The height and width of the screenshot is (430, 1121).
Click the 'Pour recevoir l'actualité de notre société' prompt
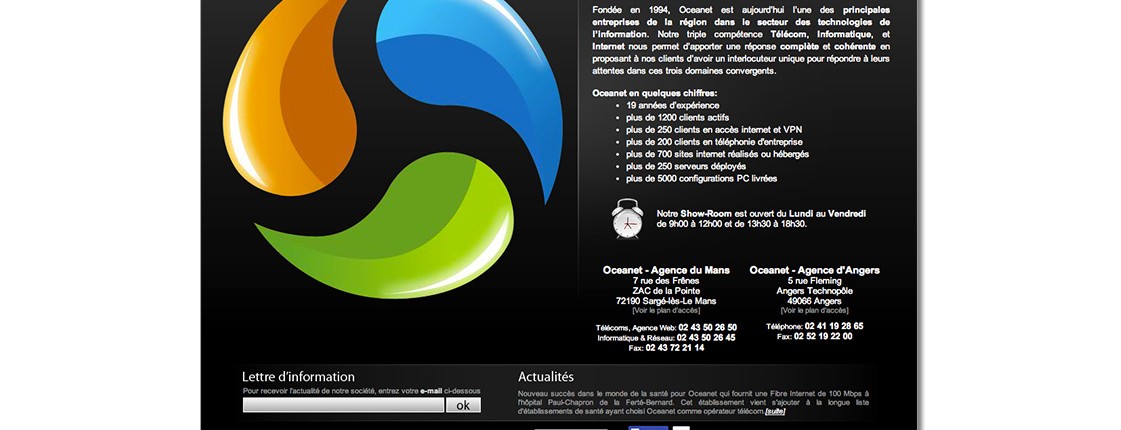[362, 391]
